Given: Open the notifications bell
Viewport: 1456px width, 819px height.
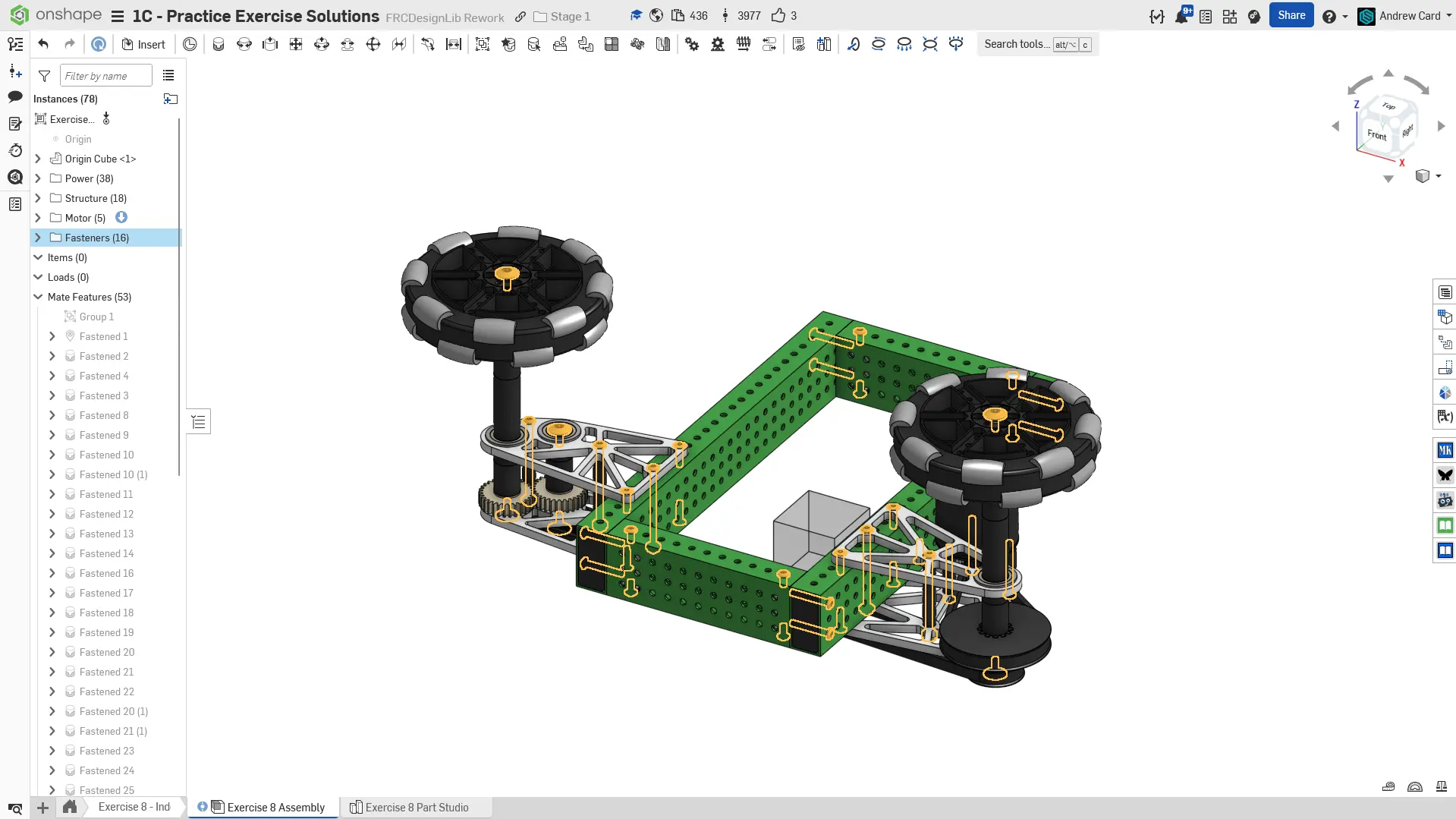Looking at the screenshot, I should coord(1181,17).
